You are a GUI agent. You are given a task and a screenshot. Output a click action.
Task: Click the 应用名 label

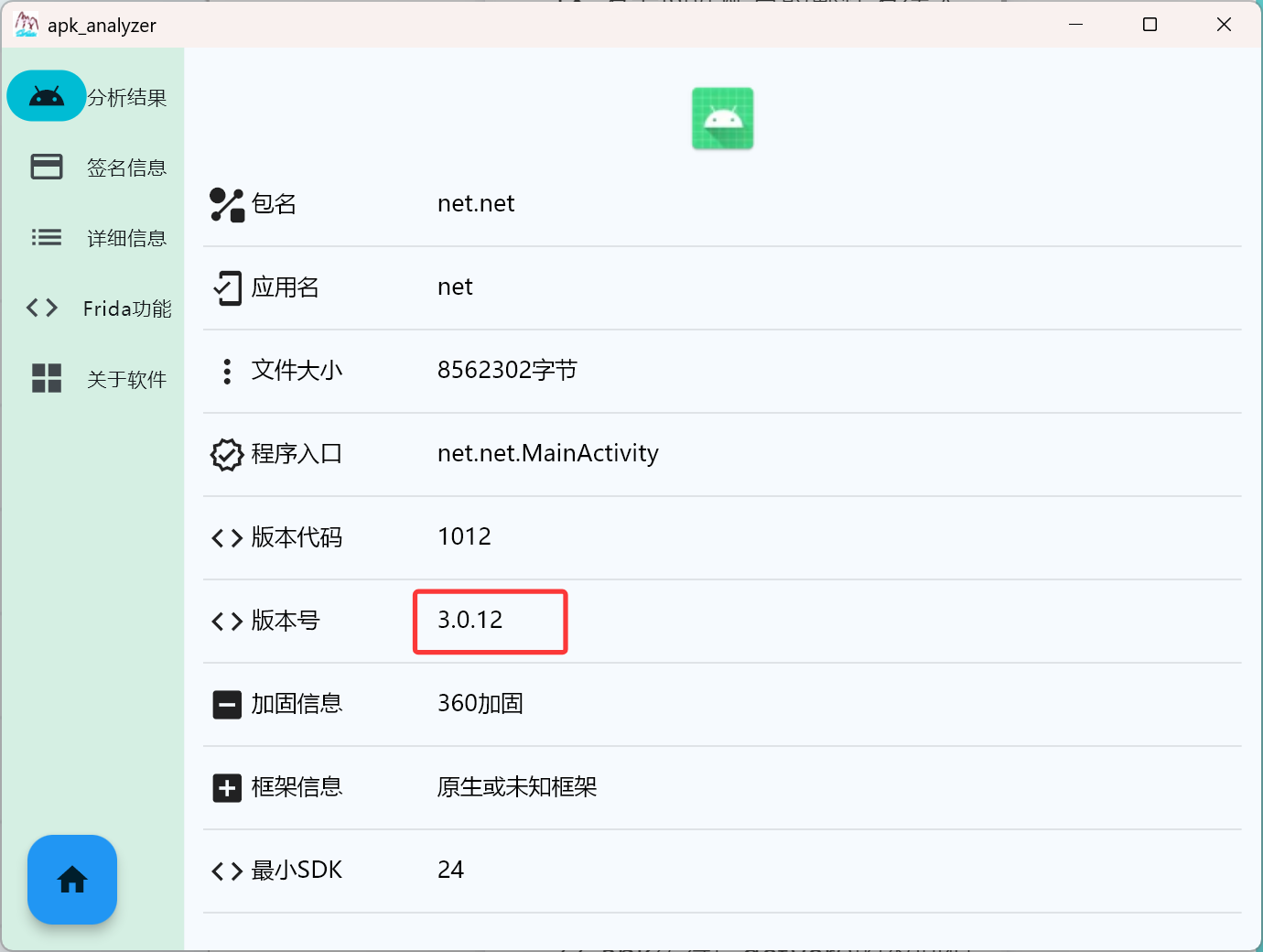tap(286, 287)
